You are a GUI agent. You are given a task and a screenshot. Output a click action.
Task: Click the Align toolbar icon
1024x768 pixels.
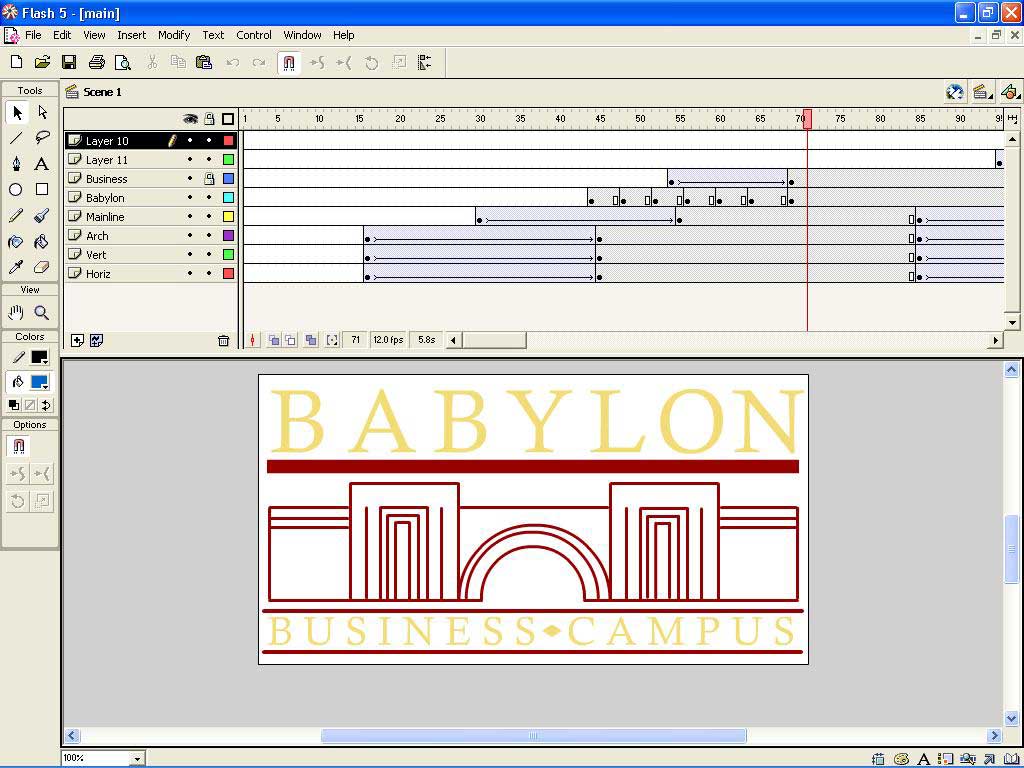point(425,63)
